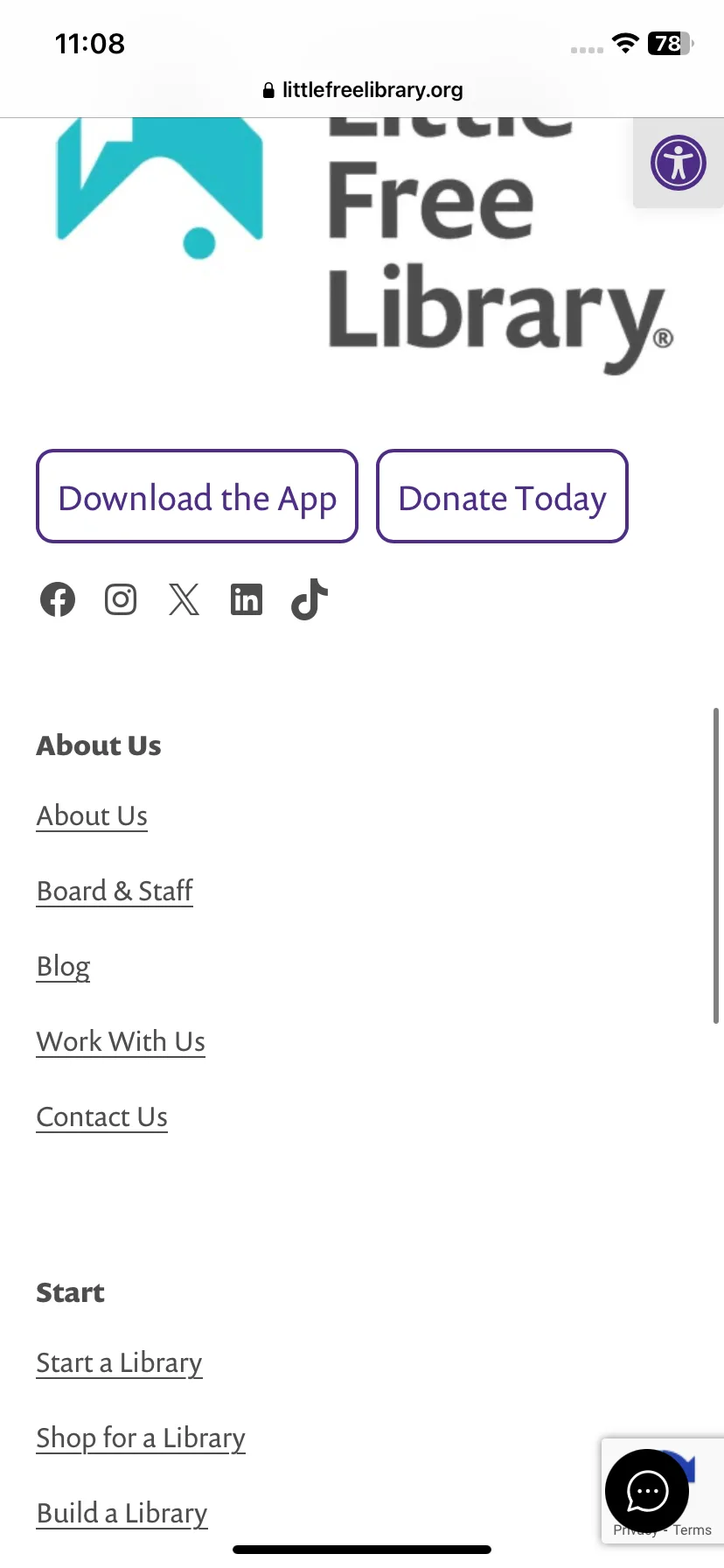
Task: Open the X (Twitter) social icon
Action: click(x=184, y=599)
